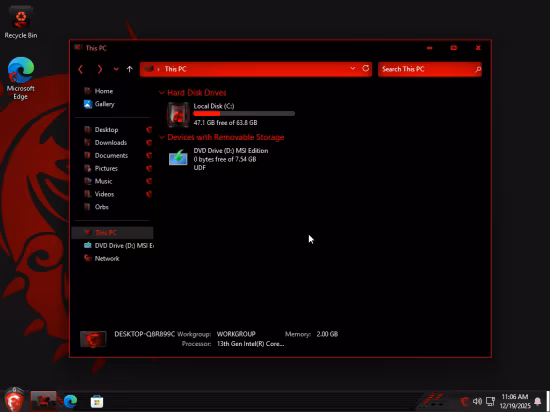Open the Microsoft Store from the taskbar

click(x=97, y=401)
